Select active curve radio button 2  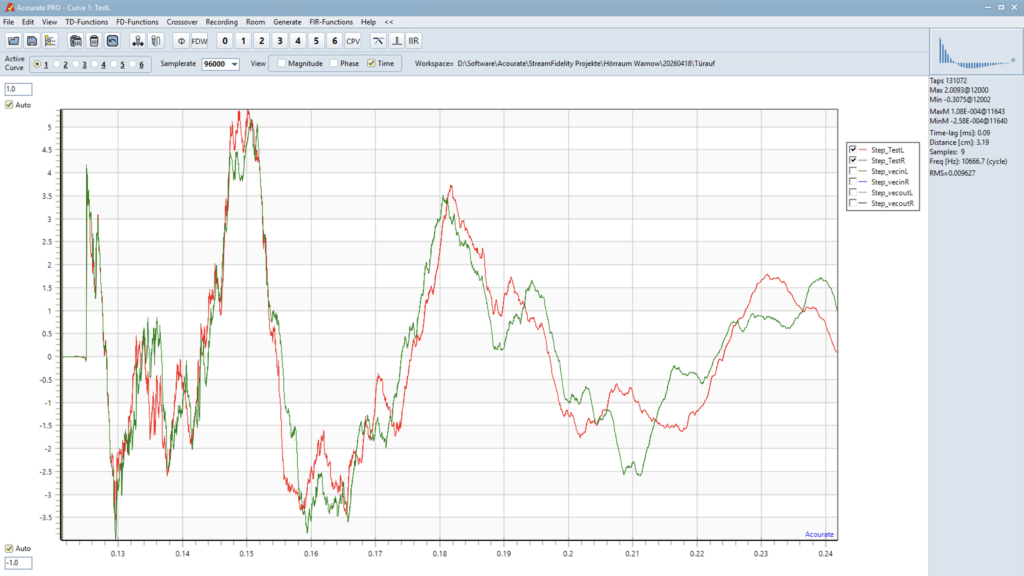(x=56, y=64)
